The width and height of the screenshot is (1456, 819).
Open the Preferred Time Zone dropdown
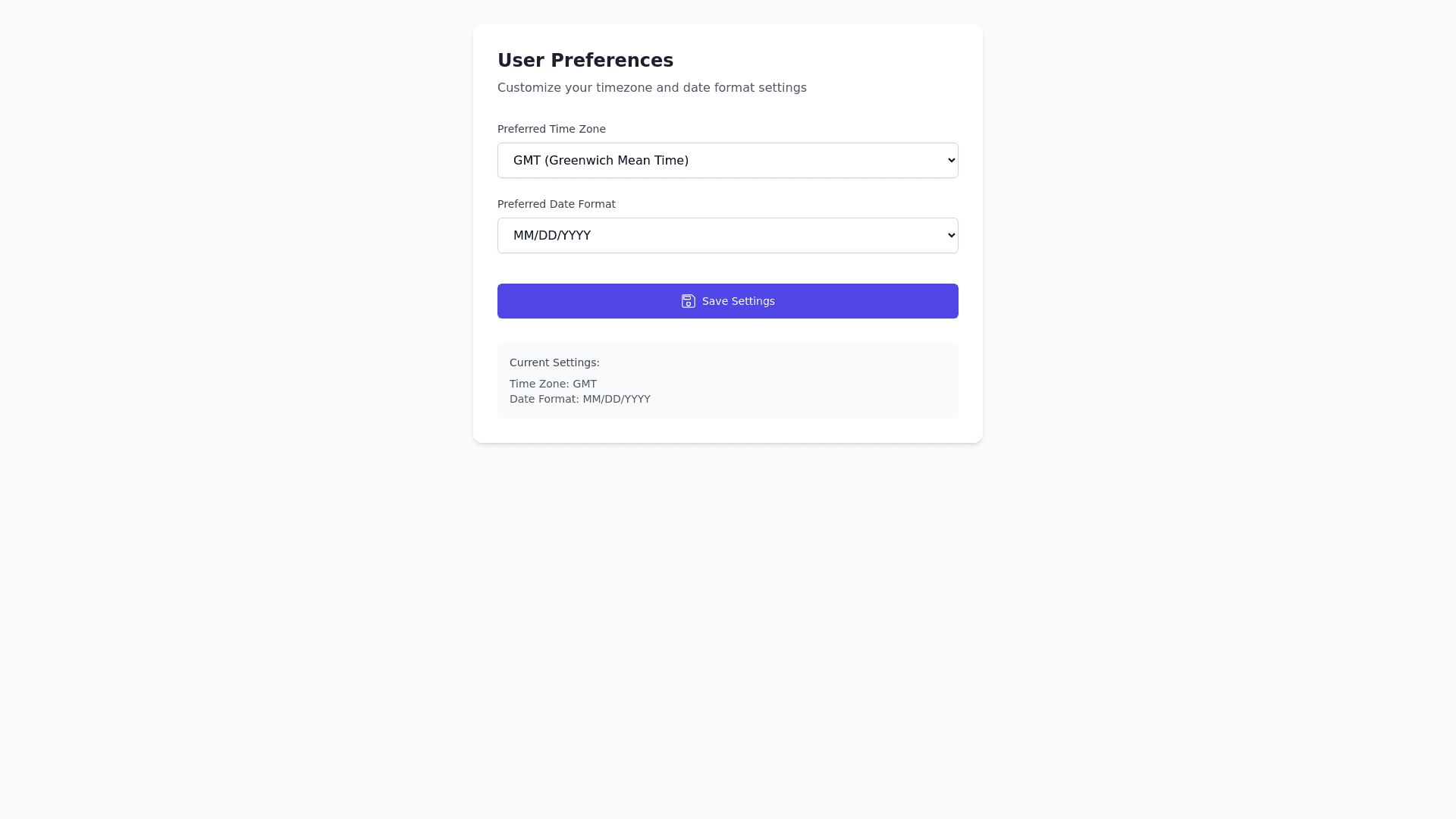coord(726,161)
